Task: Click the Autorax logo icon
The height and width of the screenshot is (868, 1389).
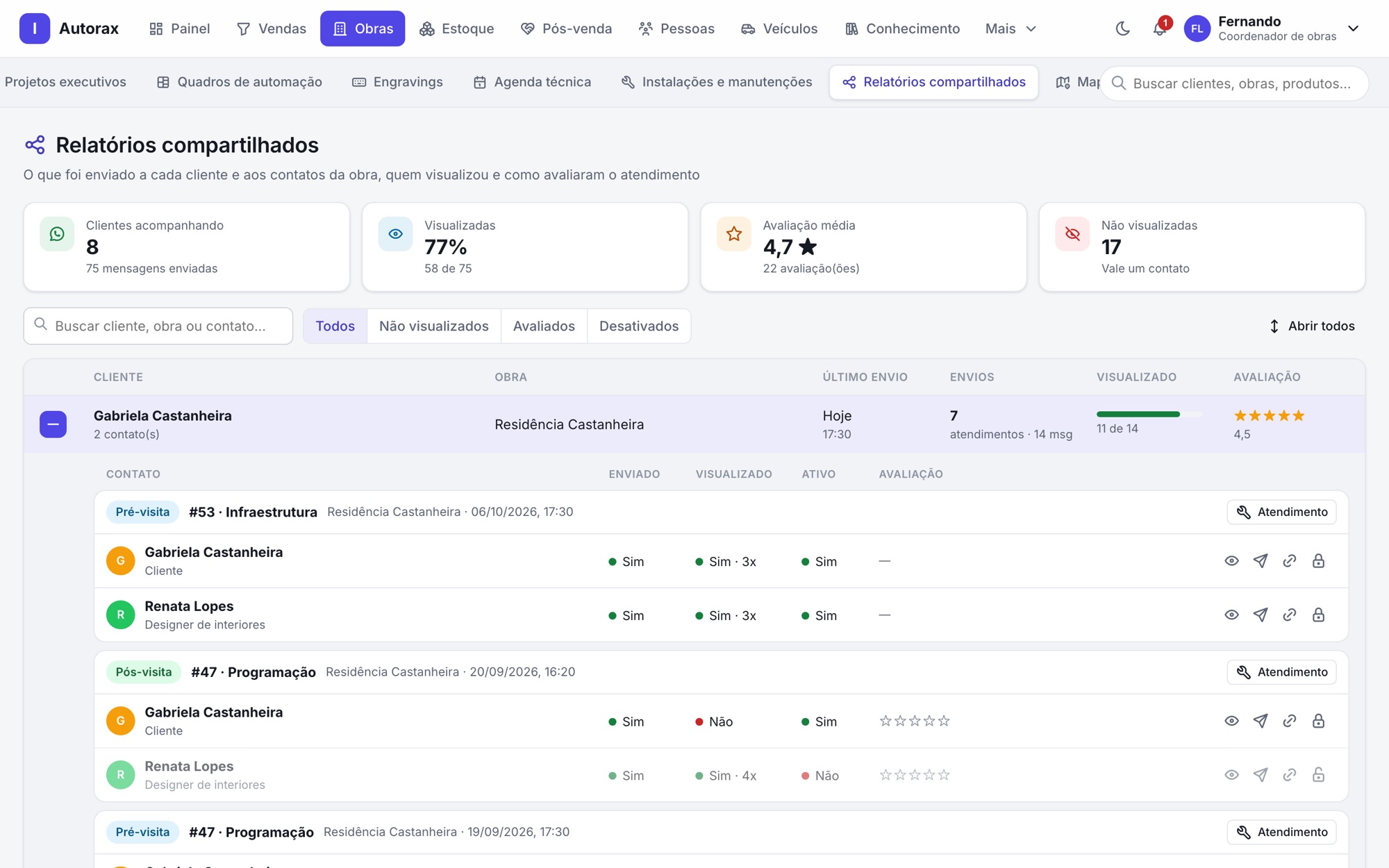Action: [35, 28]
